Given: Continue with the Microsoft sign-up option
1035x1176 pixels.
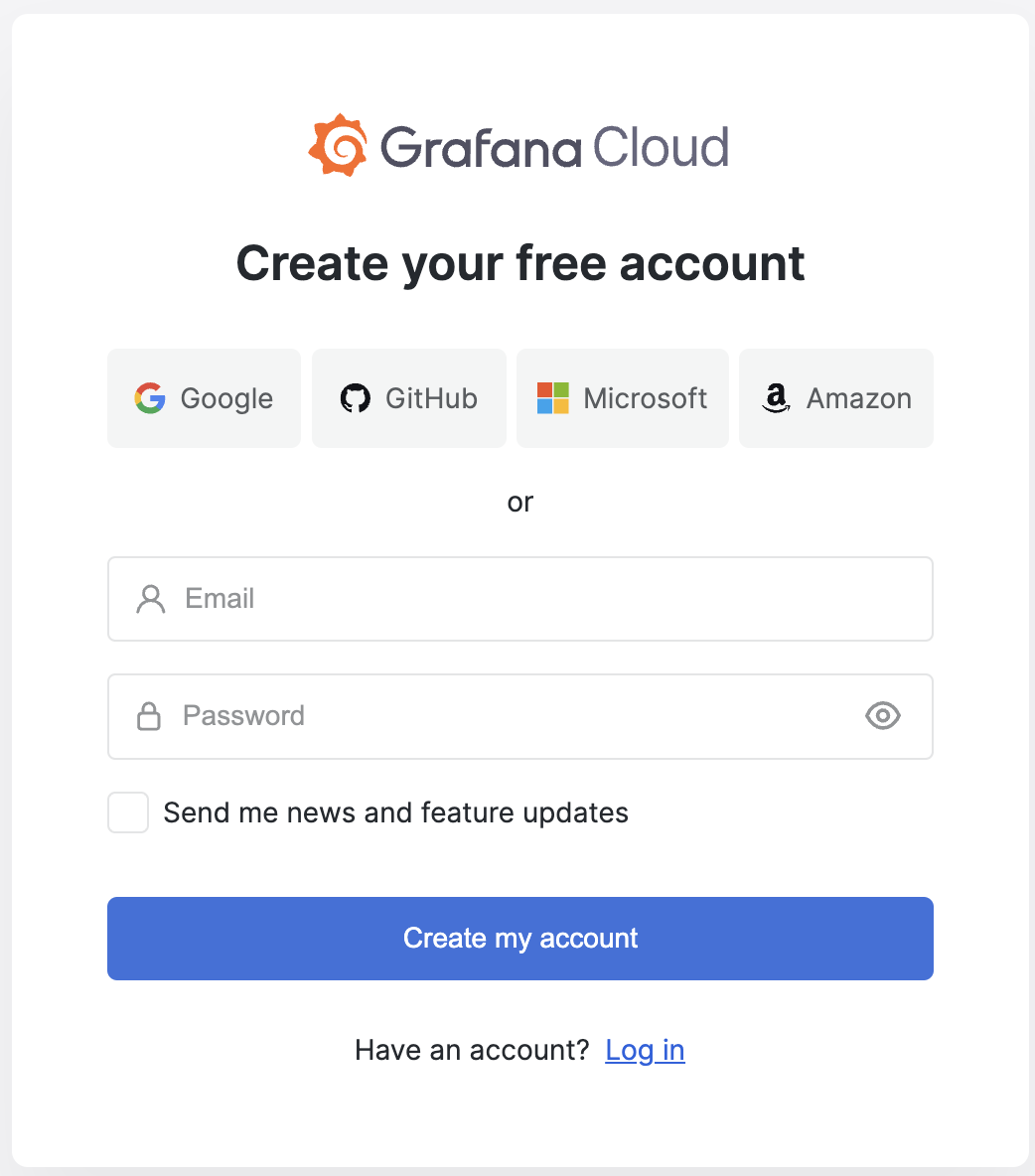Looking at the screenshot, I should click(x=622, y=398).
